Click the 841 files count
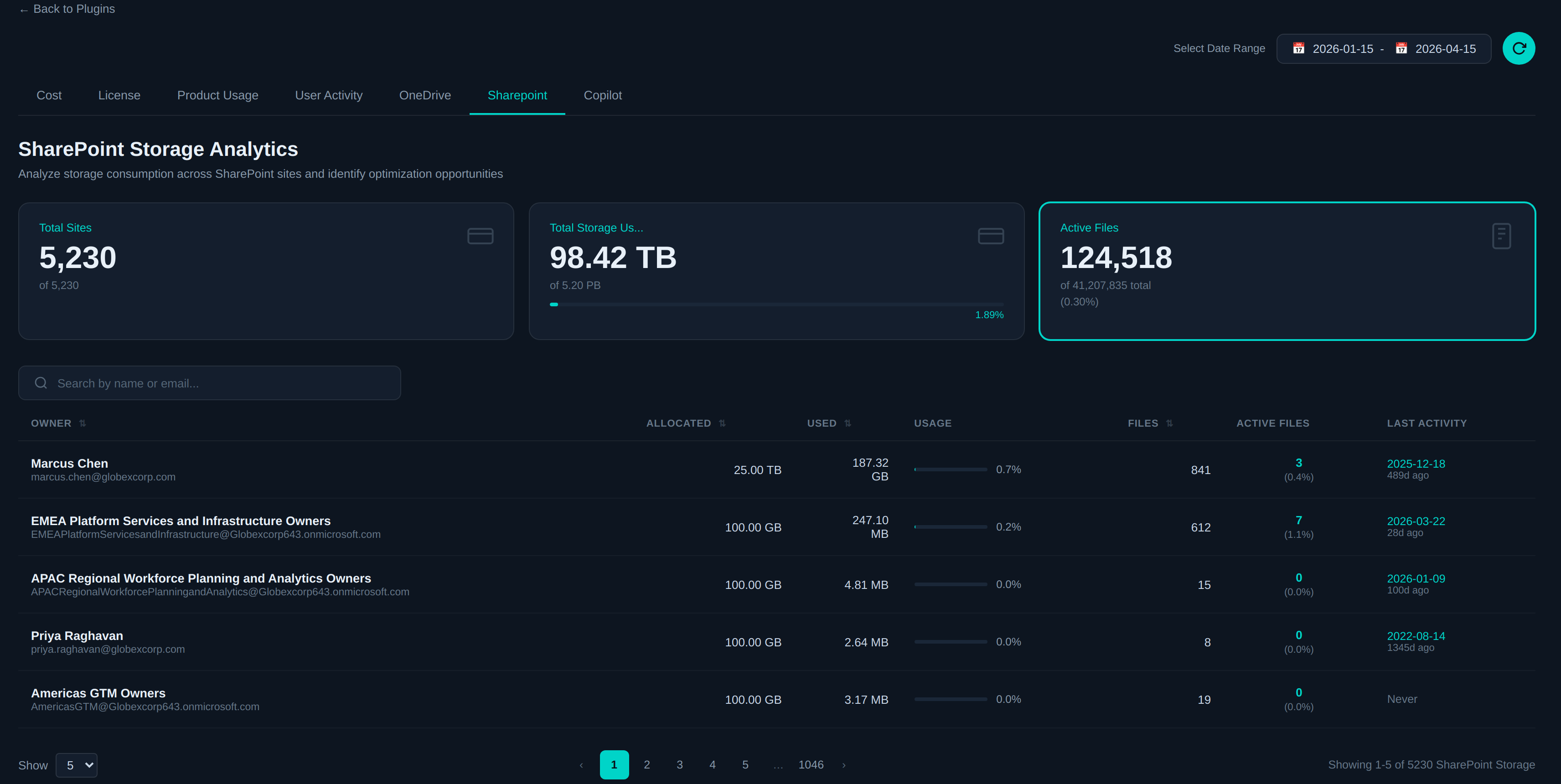 point(1200,470)
